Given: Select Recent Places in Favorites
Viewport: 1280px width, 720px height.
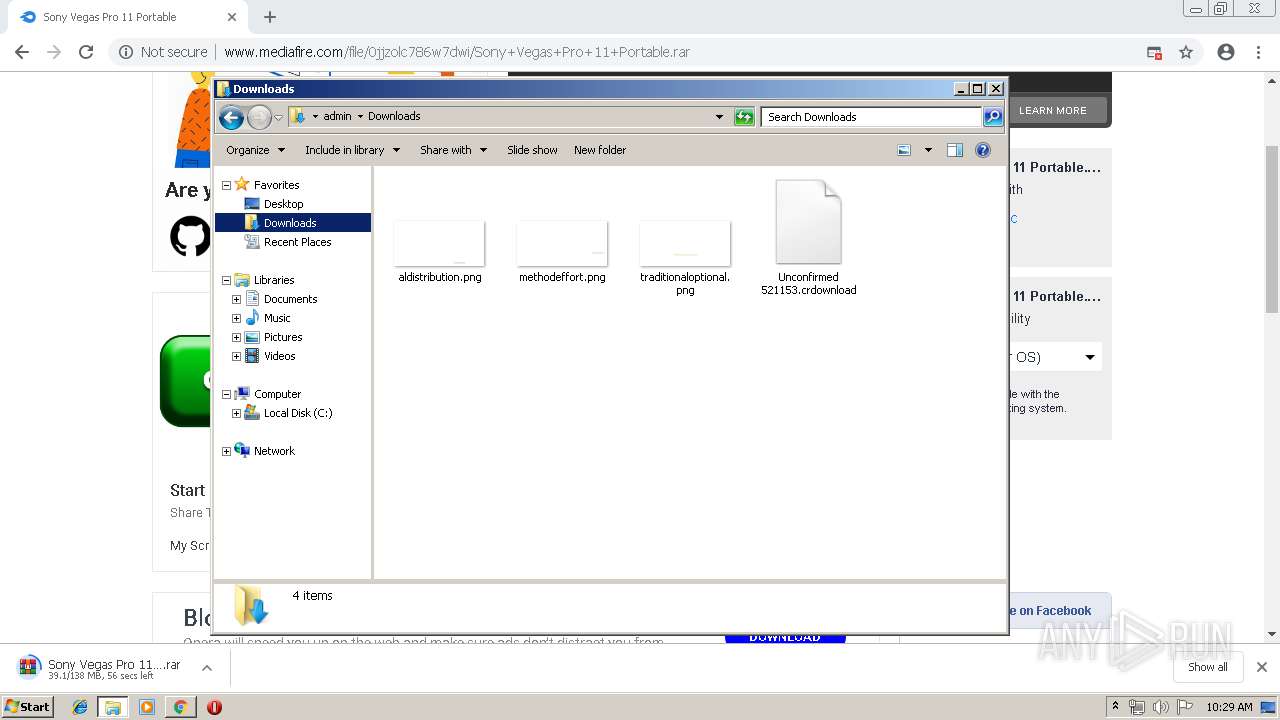Looking at the screenshot, I should pos(297,242).
